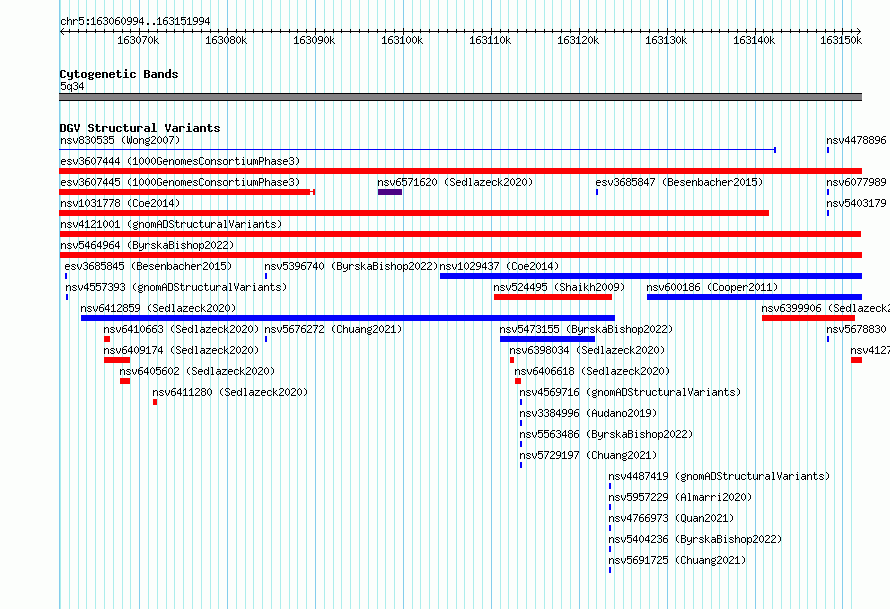Click the nsv6399906 variant label
Viewport: 890px width, 609px height.
tap(825, 308)
